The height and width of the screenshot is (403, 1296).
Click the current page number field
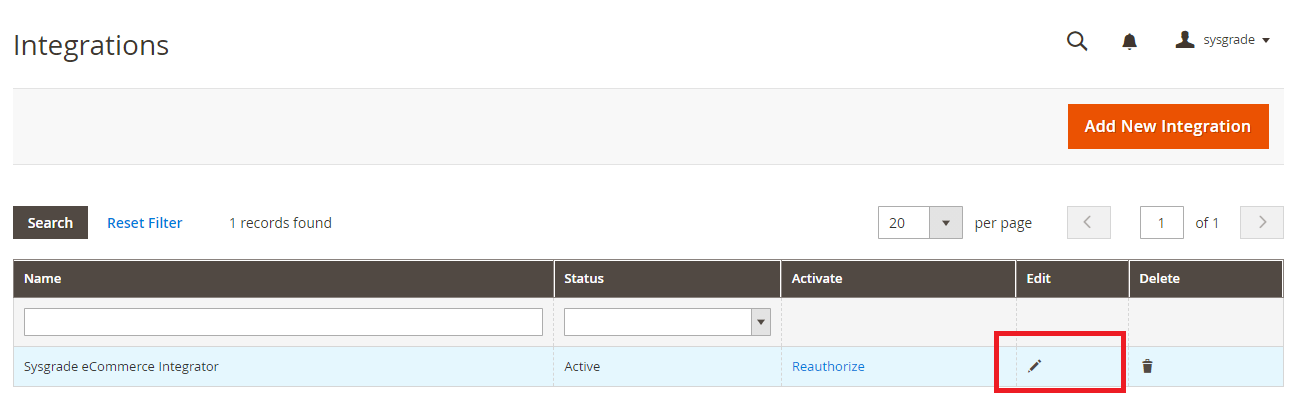pyautogui.click(x=1162, y=223)
